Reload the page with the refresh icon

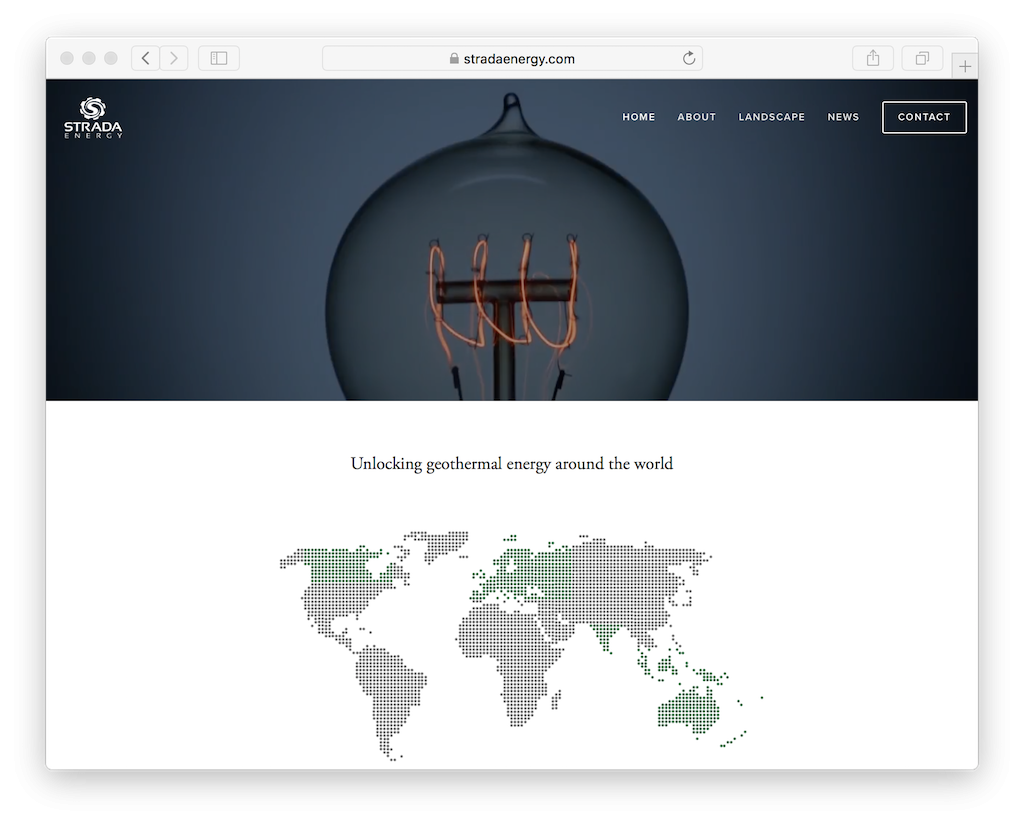point(688,58)
